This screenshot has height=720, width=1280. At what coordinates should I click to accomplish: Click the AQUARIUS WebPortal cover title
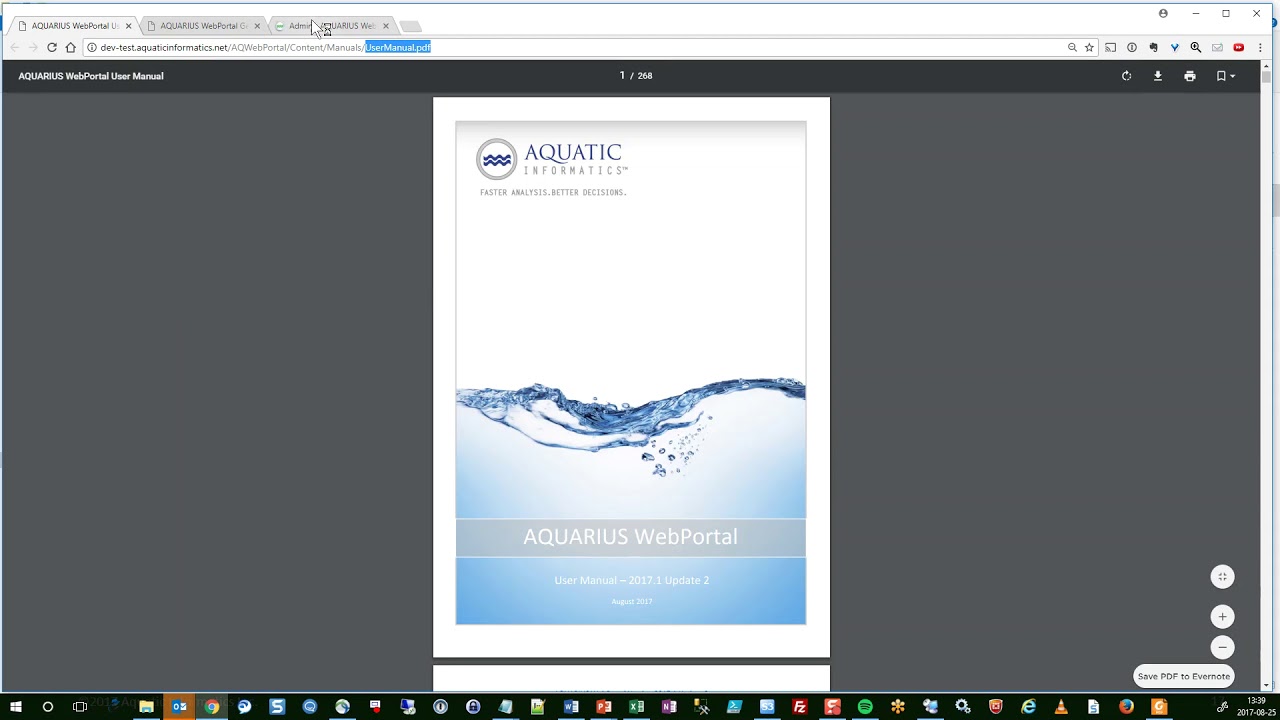(630, 537)
